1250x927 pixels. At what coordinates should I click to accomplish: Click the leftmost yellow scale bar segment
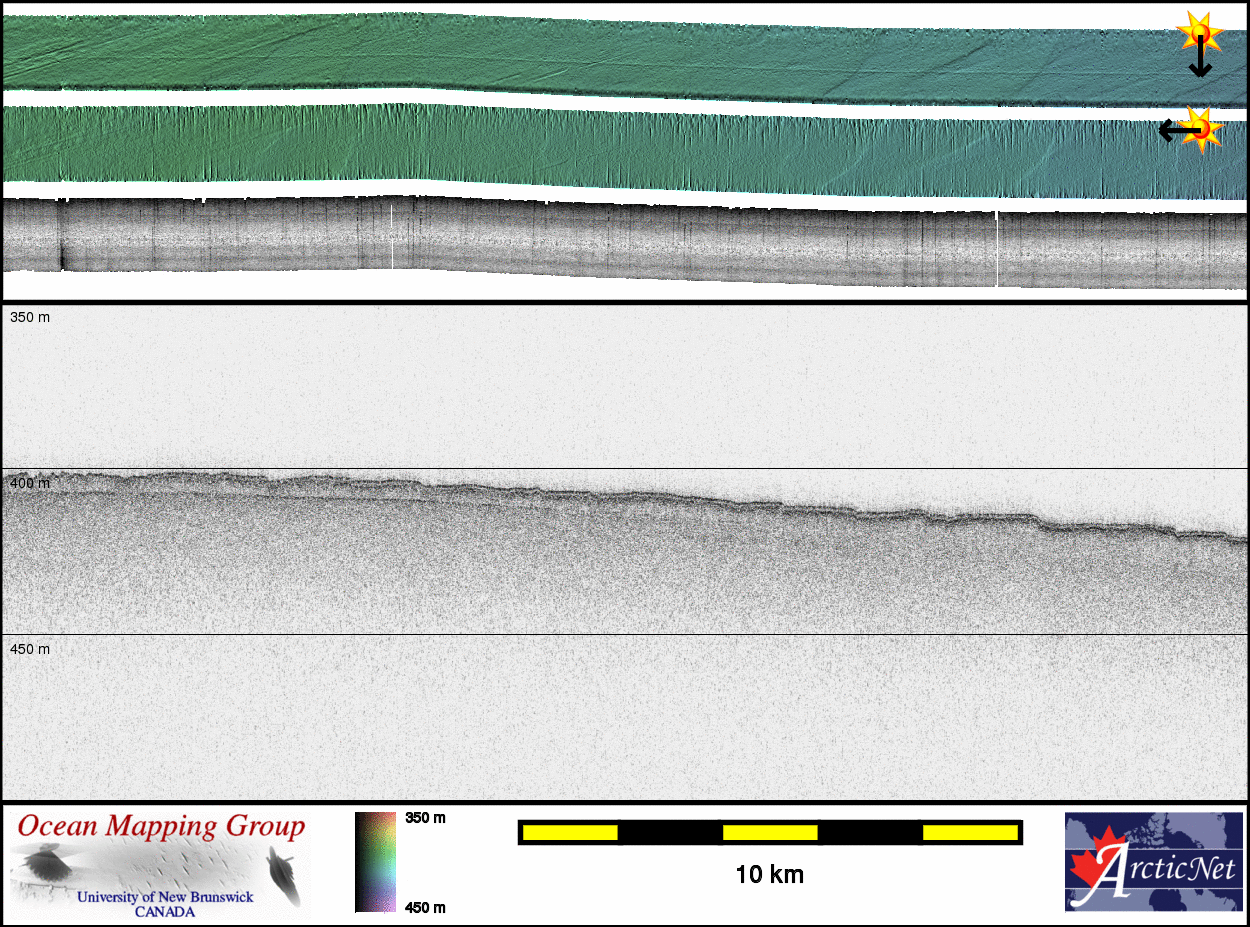(x=569, y=832)
